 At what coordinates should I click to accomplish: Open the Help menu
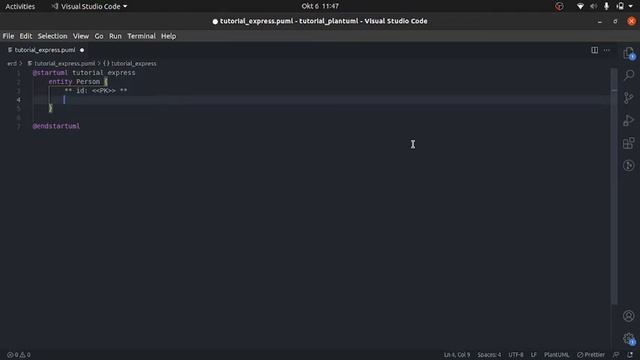168,36
